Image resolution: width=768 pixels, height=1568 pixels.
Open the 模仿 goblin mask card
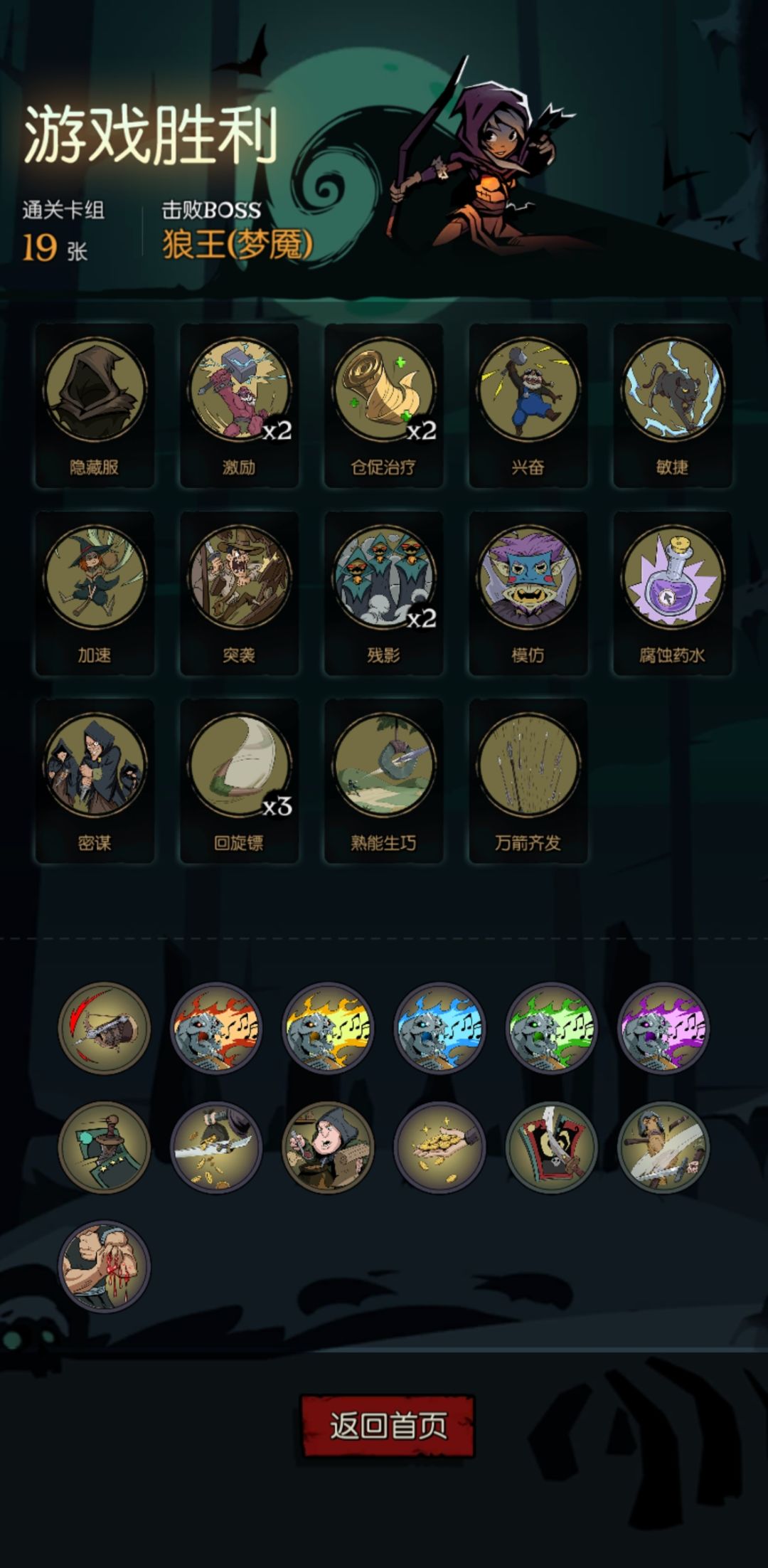[528, 593]
